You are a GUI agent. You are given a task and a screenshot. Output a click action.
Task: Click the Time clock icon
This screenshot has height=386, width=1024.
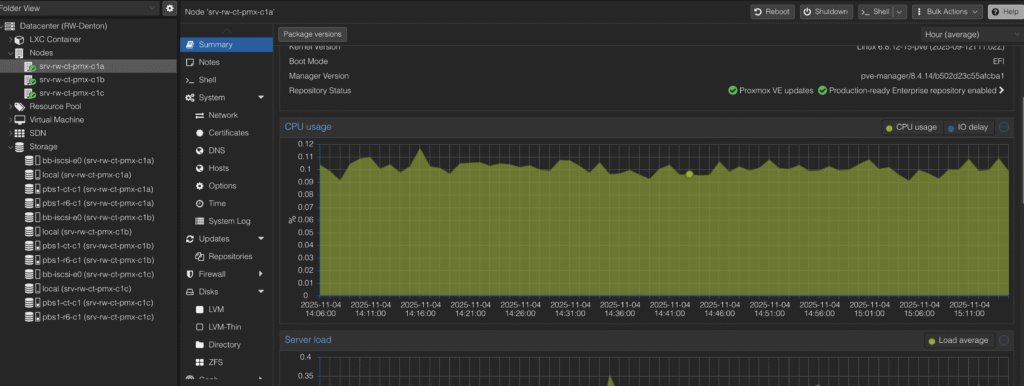click(200, 204)
